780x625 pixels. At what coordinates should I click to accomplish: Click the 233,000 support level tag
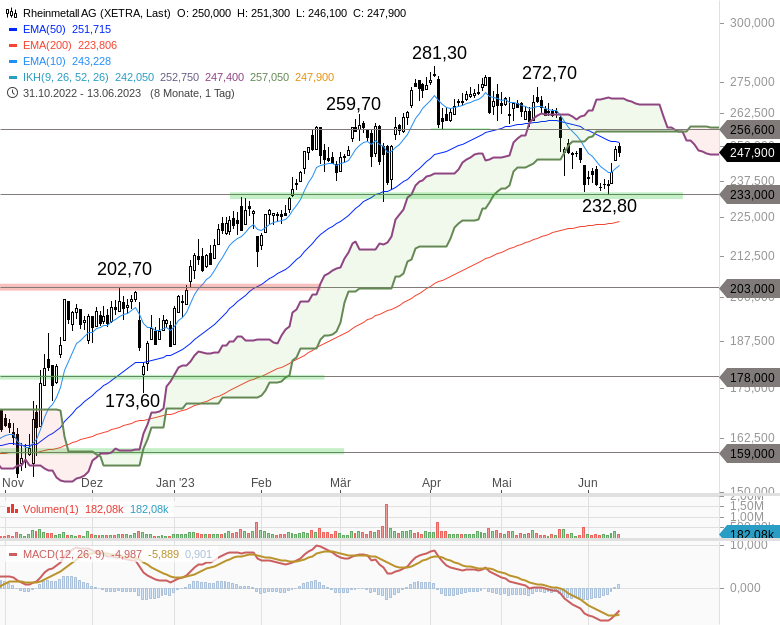pyautogui.click(x=750, y=195)
